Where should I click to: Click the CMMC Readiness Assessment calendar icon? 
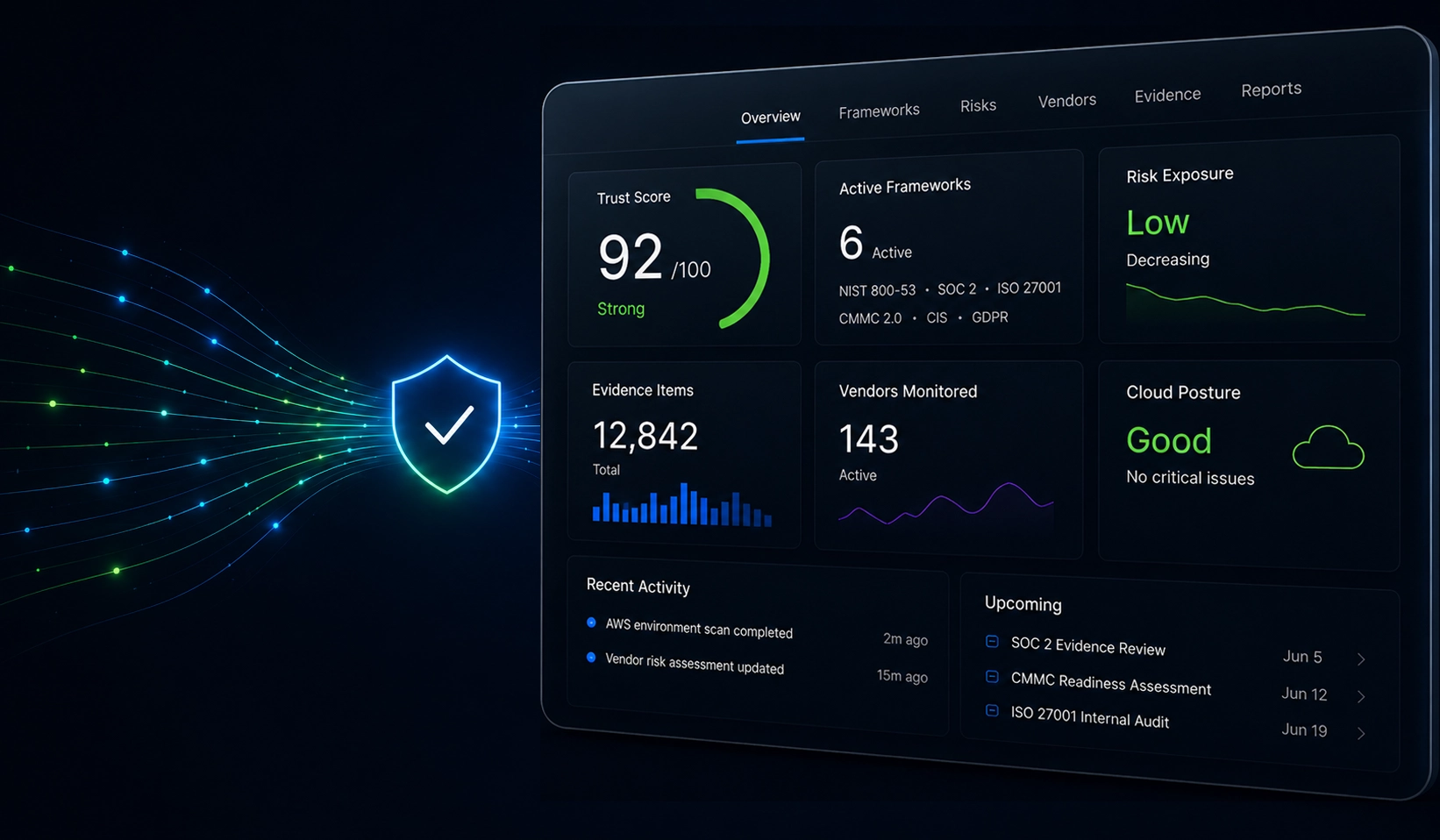(x=992, y=676)
